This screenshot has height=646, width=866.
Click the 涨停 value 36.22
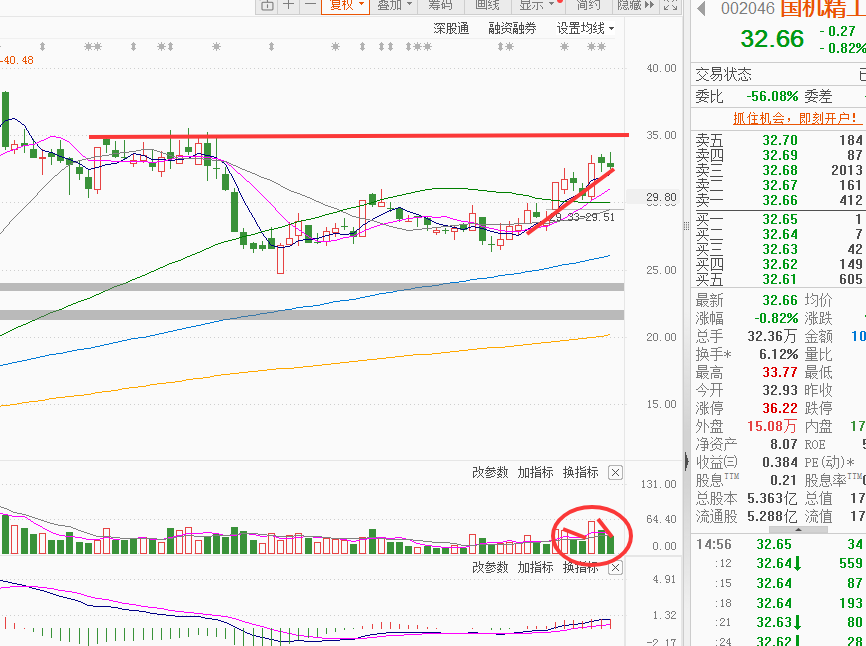pyautogui.click(x=780, y=409)
